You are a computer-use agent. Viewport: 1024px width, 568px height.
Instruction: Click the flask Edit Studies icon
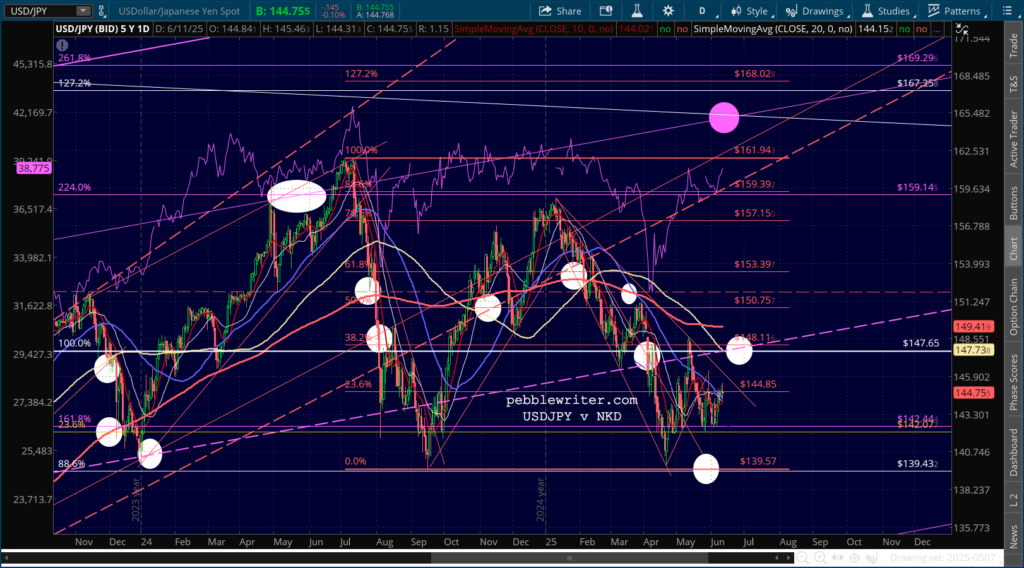(637, 11)
